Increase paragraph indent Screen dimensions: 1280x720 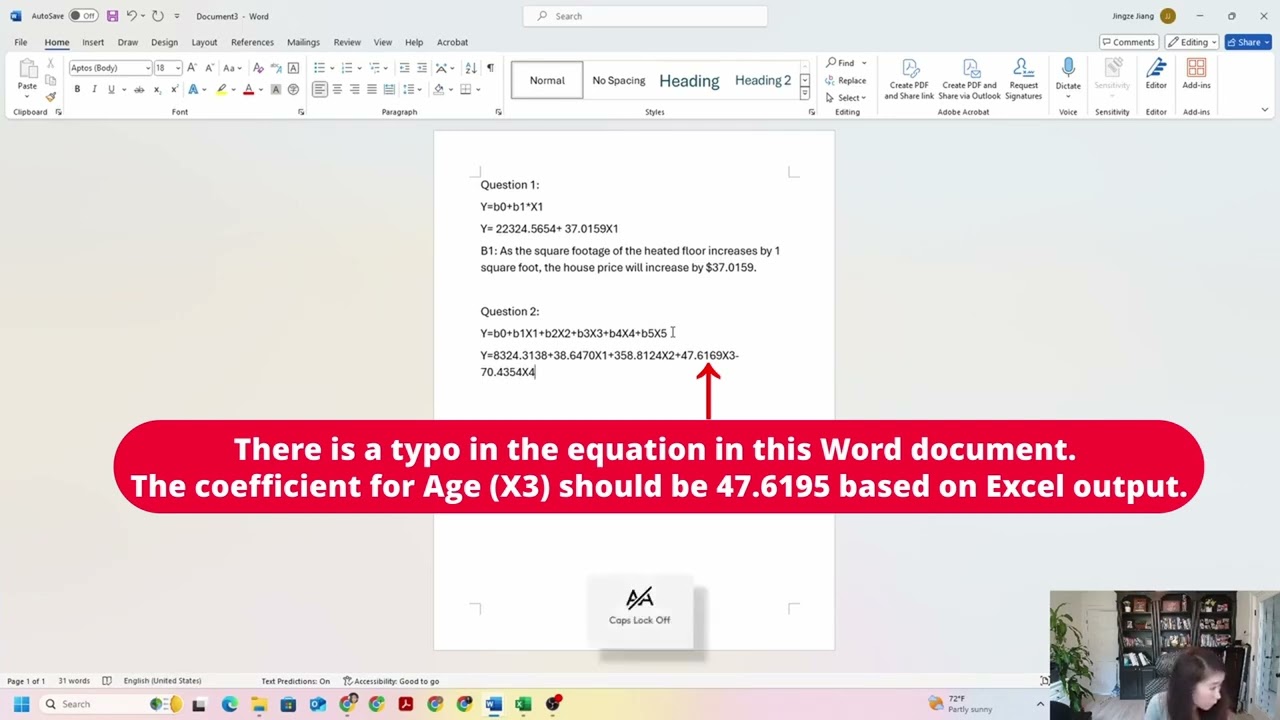[421, 68]
